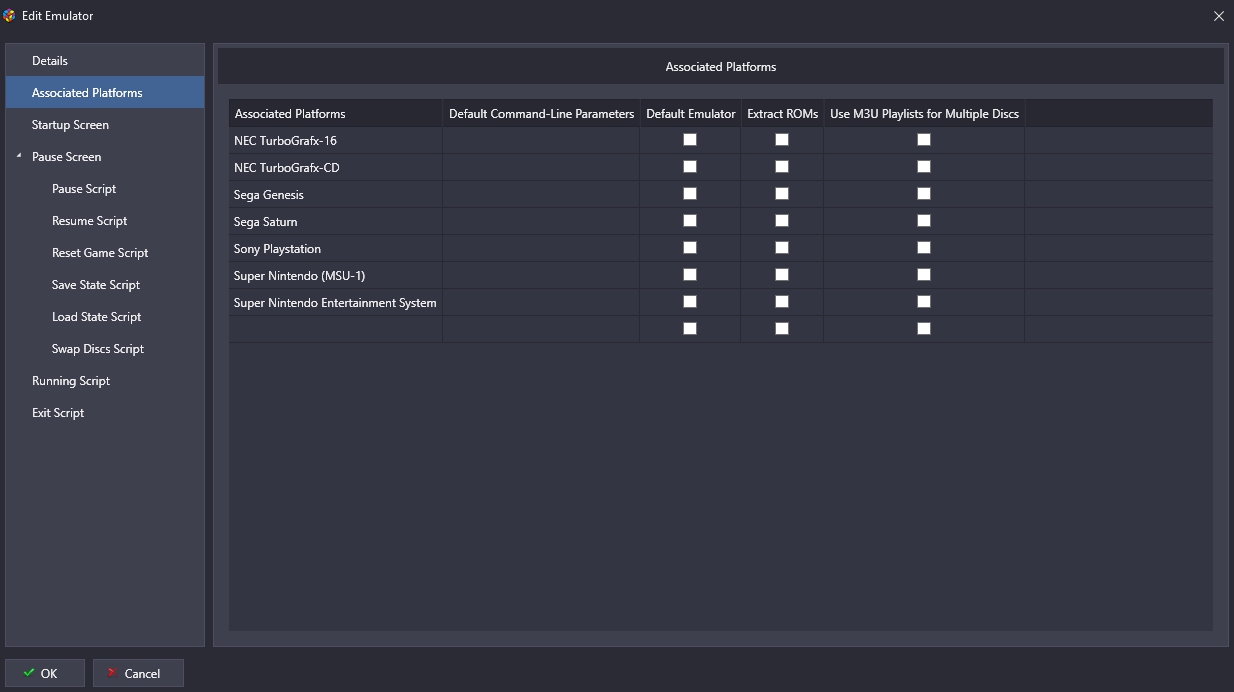Screen dimensions: 1234x692
Task: Tick Extract ROMs in the blank new row
Action: point(782,329)
